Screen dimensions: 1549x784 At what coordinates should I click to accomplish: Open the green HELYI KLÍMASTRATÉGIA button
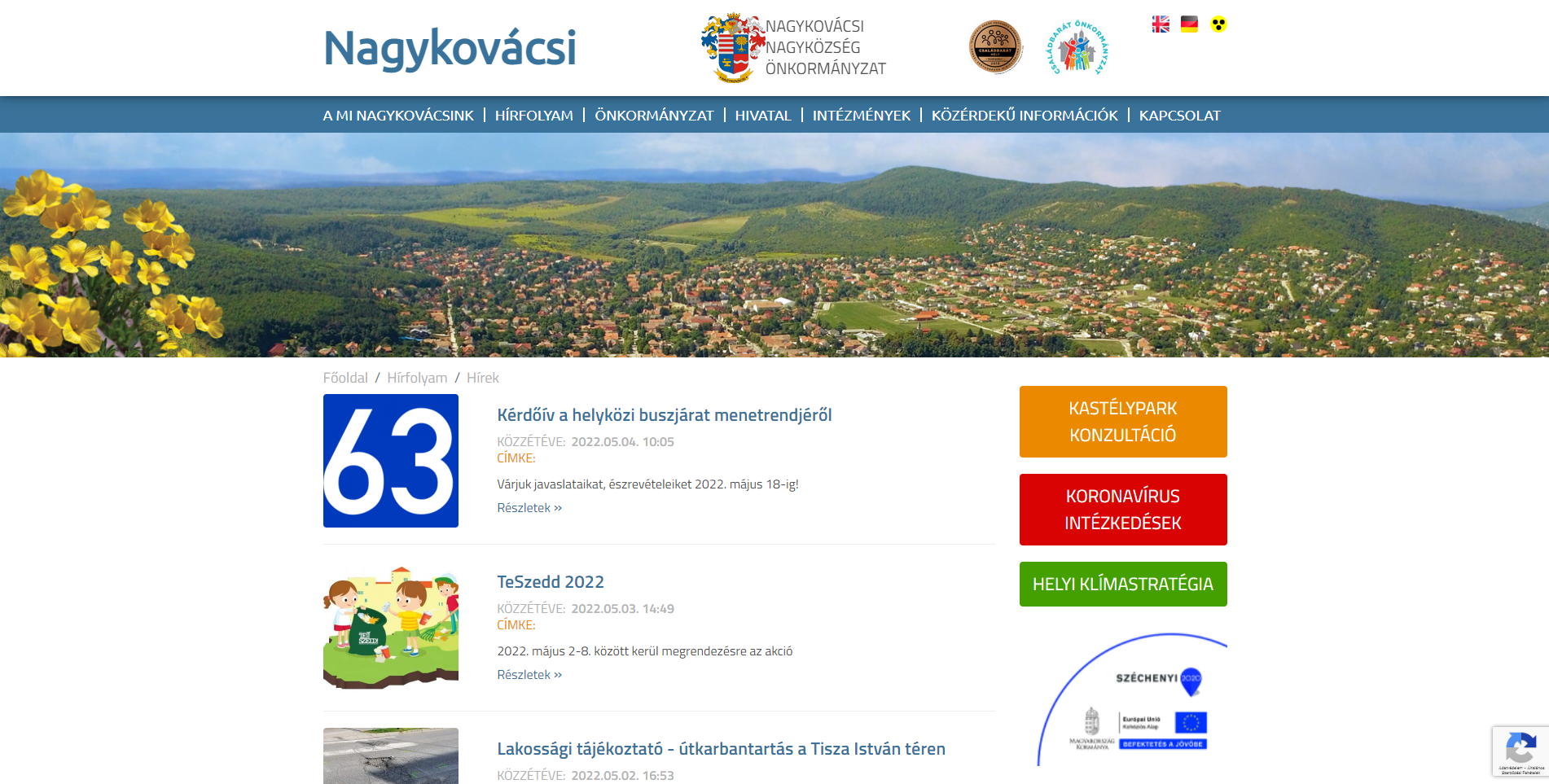[x=1122, y=585]
